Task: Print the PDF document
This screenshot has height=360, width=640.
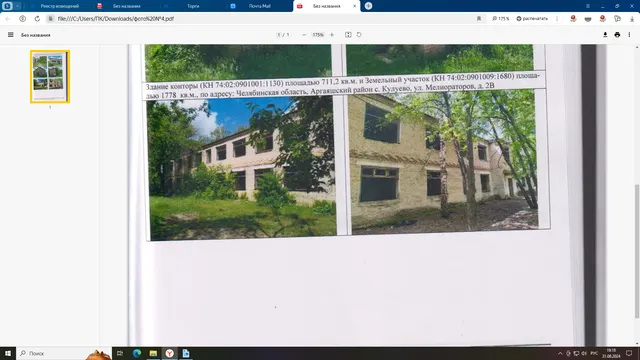Action: [617, 35]
